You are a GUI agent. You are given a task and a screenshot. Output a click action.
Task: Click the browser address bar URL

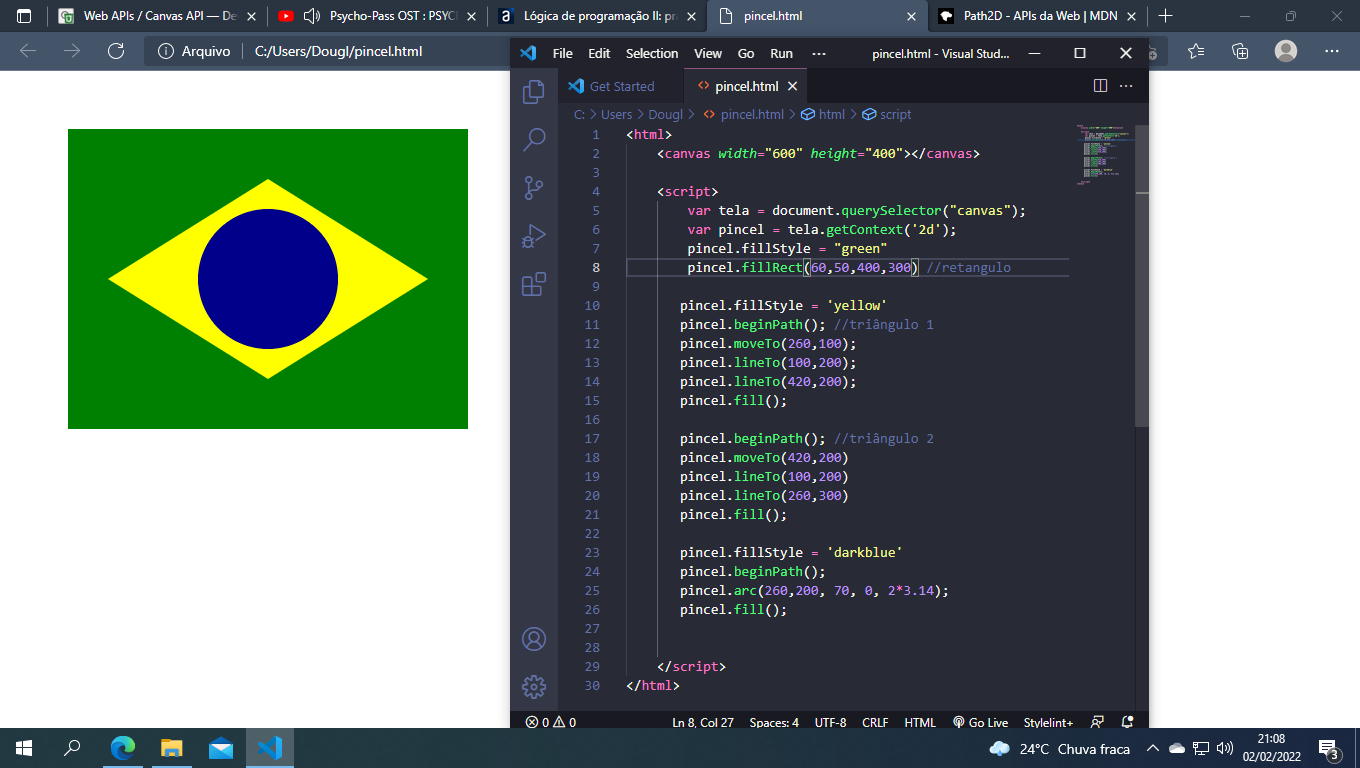point(338,51)
